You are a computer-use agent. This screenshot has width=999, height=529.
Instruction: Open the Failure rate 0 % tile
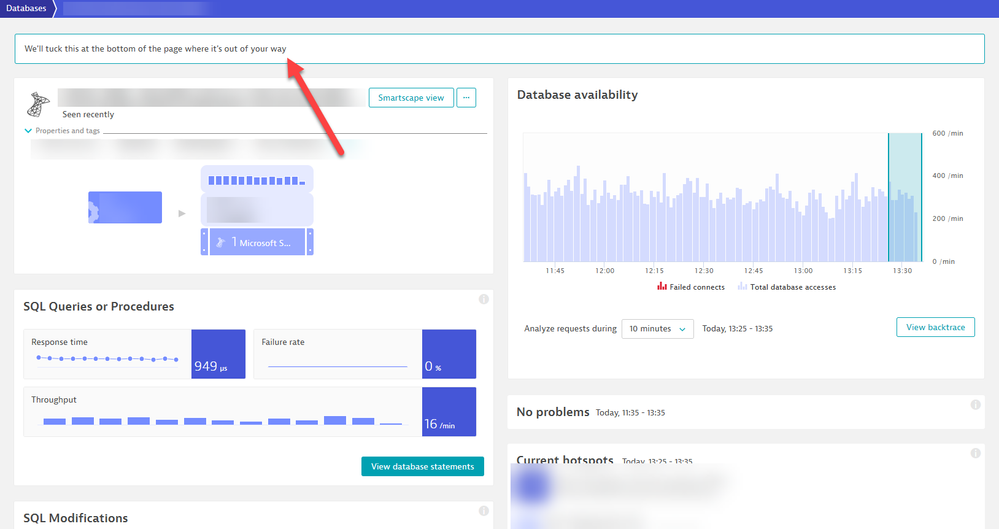(x=449, y=354)
